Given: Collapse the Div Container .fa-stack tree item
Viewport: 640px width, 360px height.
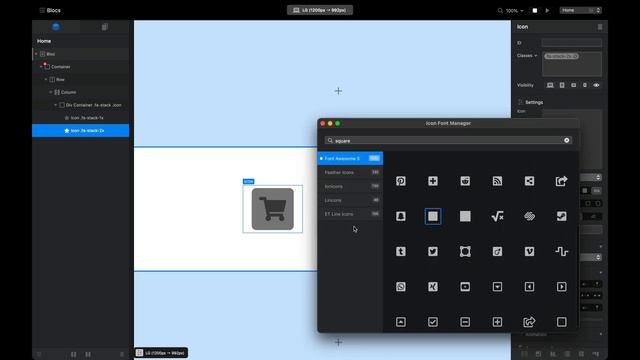Looking at the screenshot, I should pyautogui.click(x=56, y=105).
